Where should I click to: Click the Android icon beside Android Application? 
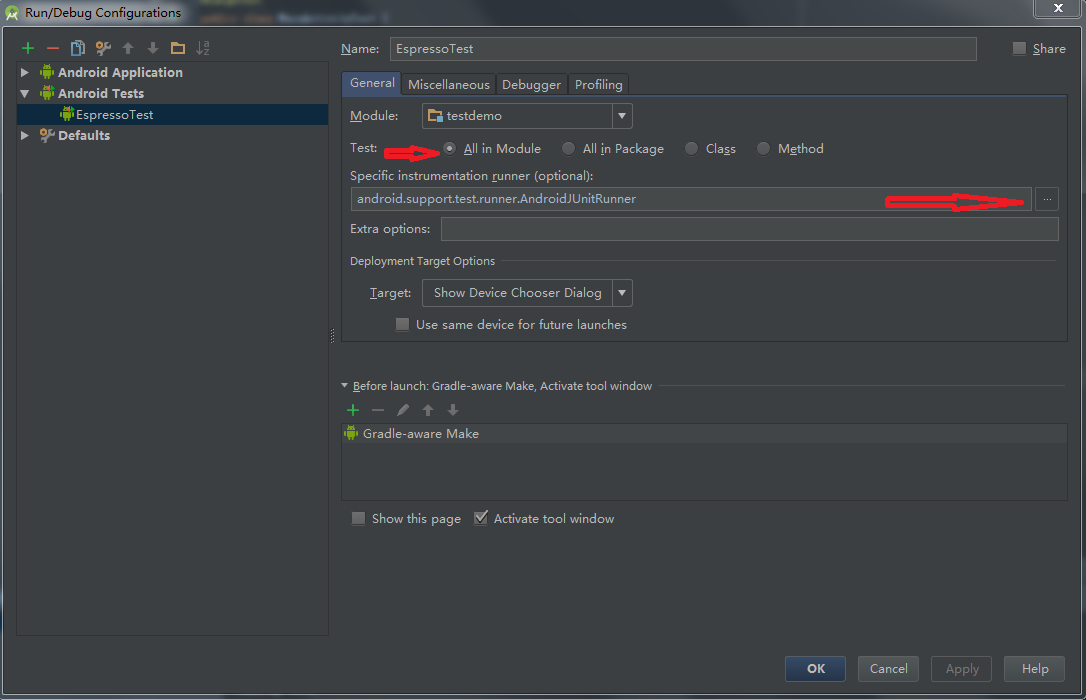point(47,72)
